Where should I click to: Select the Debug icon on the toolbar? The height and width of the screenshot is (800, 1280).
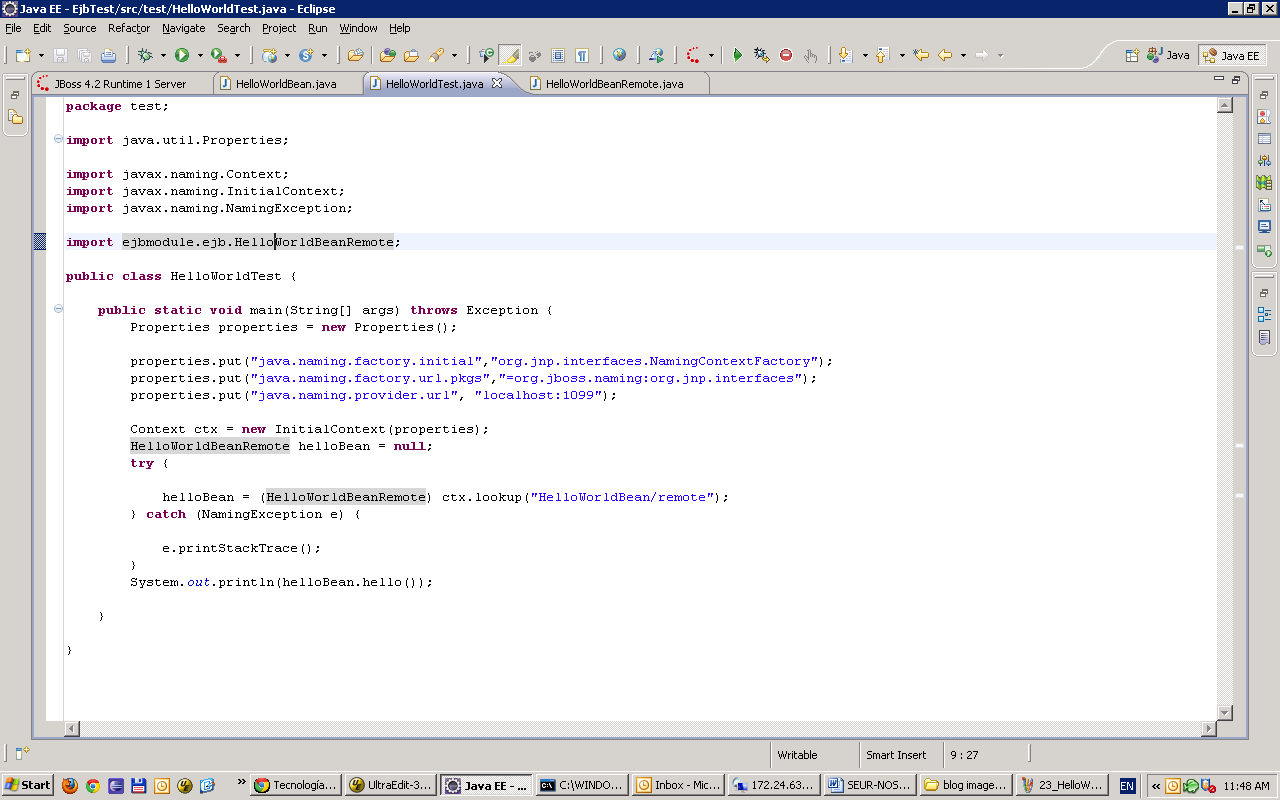point(144,55)
